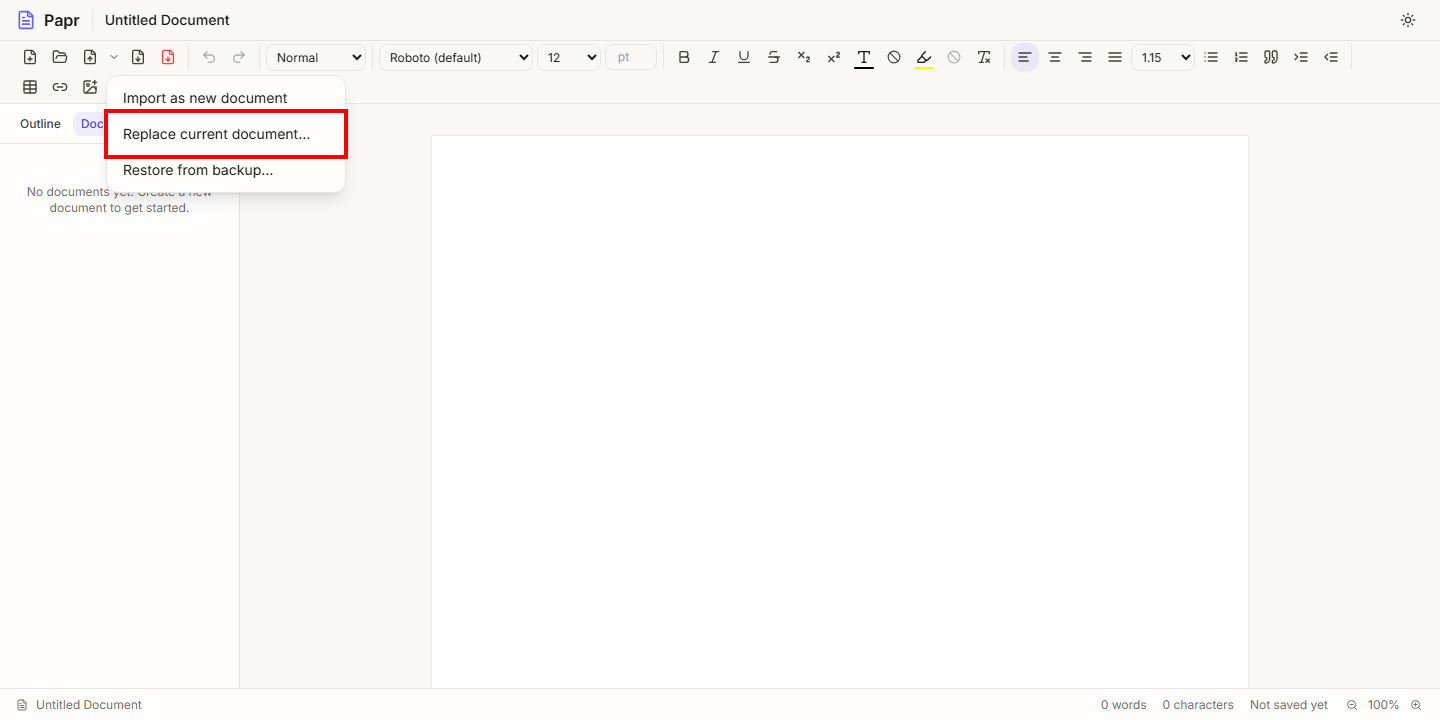The height and width of the screenshot is (720, 1440).
Task: Click inside the blank document page
Action: (840, 411)
